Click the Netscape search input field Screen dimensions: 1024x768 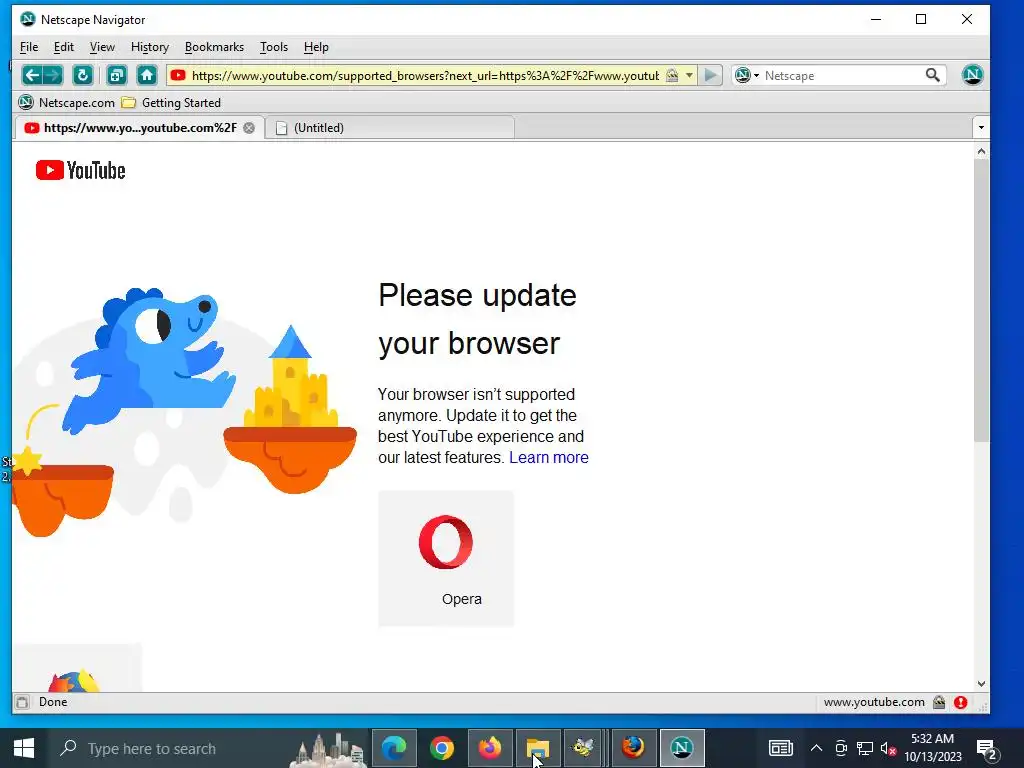click(842, 76)
